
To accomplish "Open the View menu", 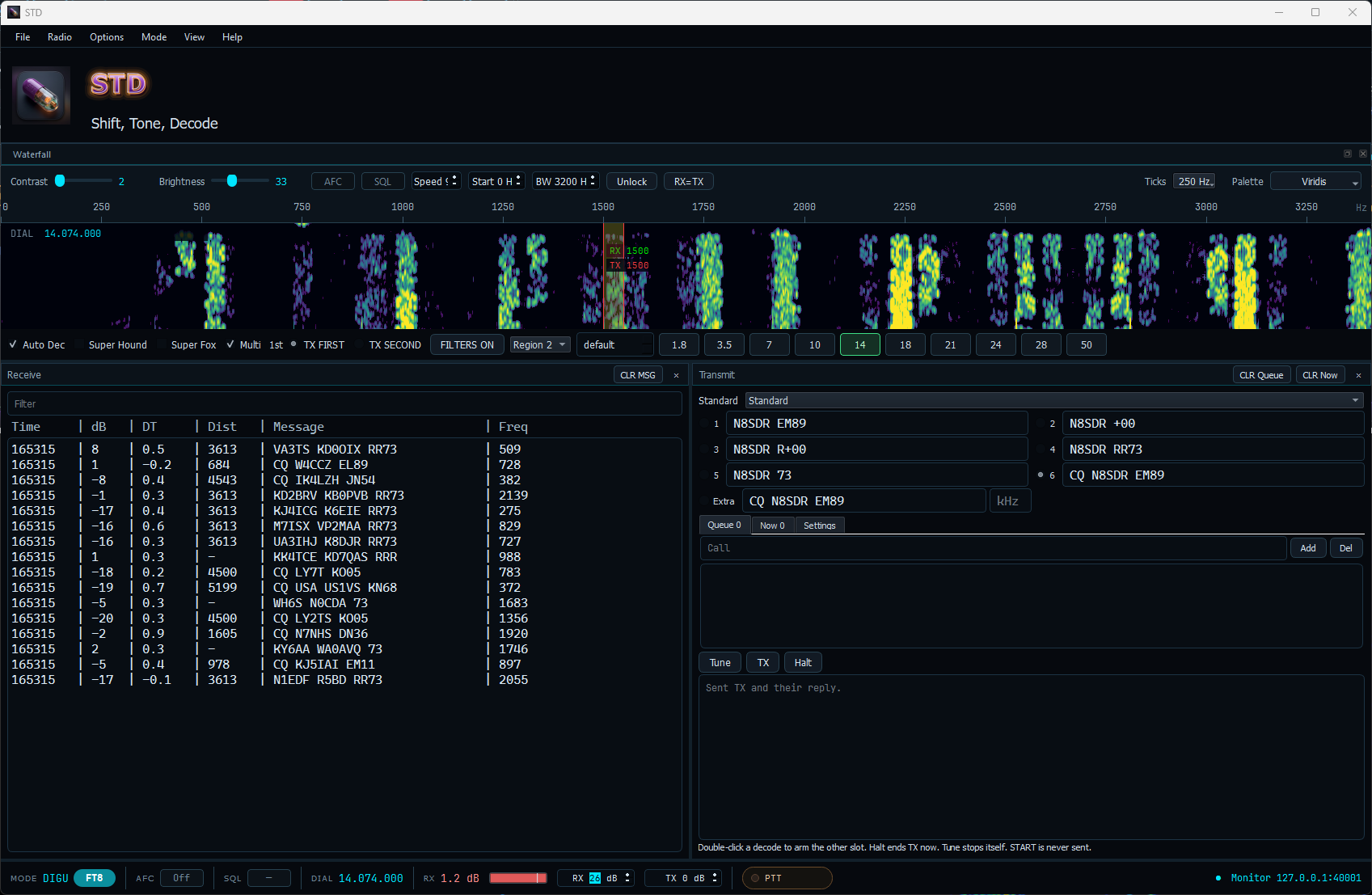I will click(x=194, y=37).
